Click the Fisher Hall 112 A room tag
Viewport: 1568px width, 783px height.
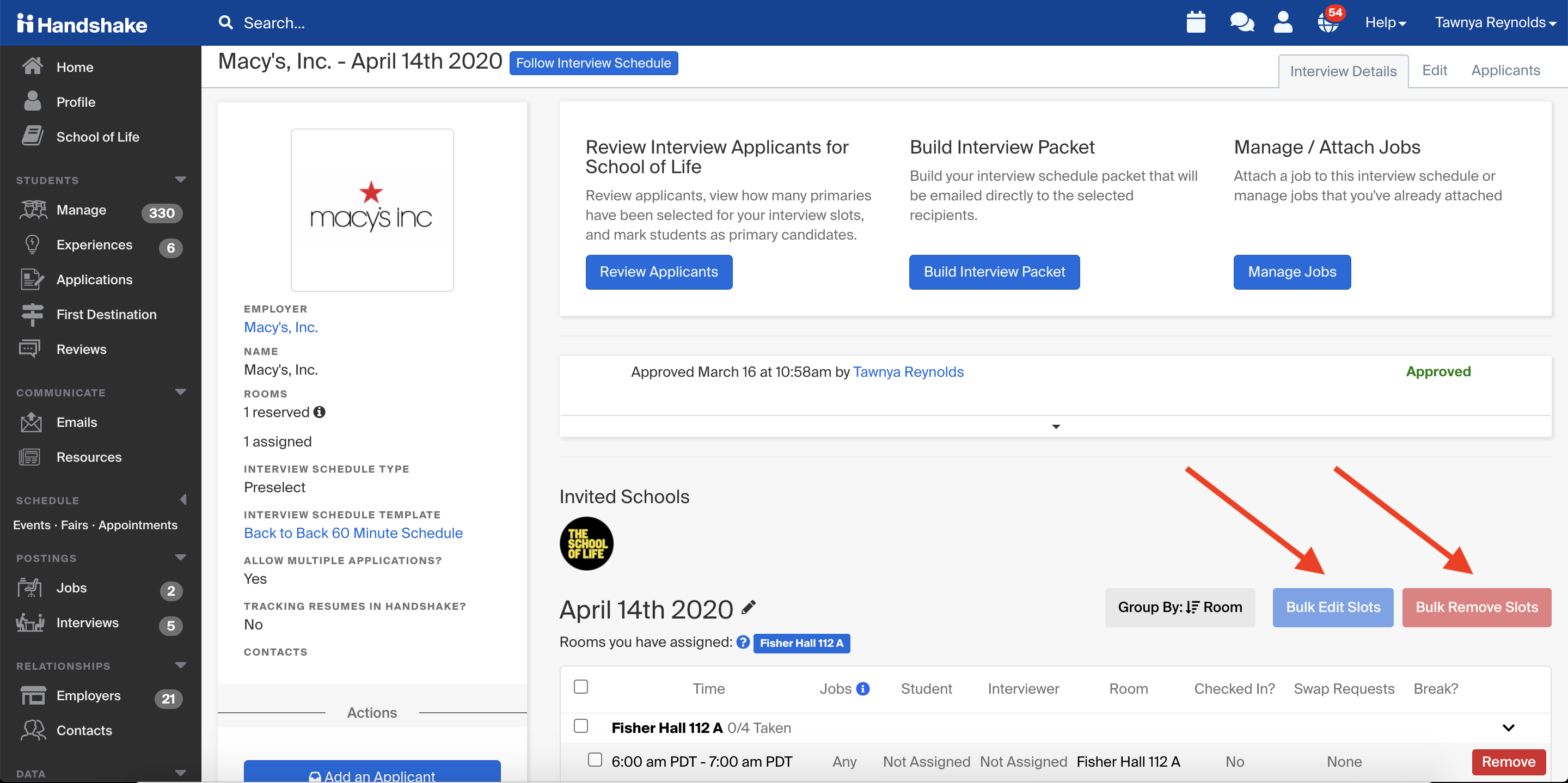(801, 643)
